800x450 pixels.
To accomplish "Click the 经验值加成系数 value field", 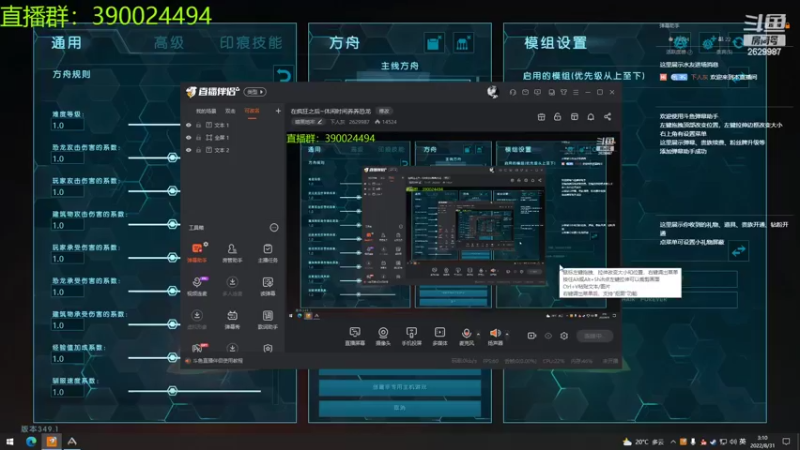I will click(67, 359).
